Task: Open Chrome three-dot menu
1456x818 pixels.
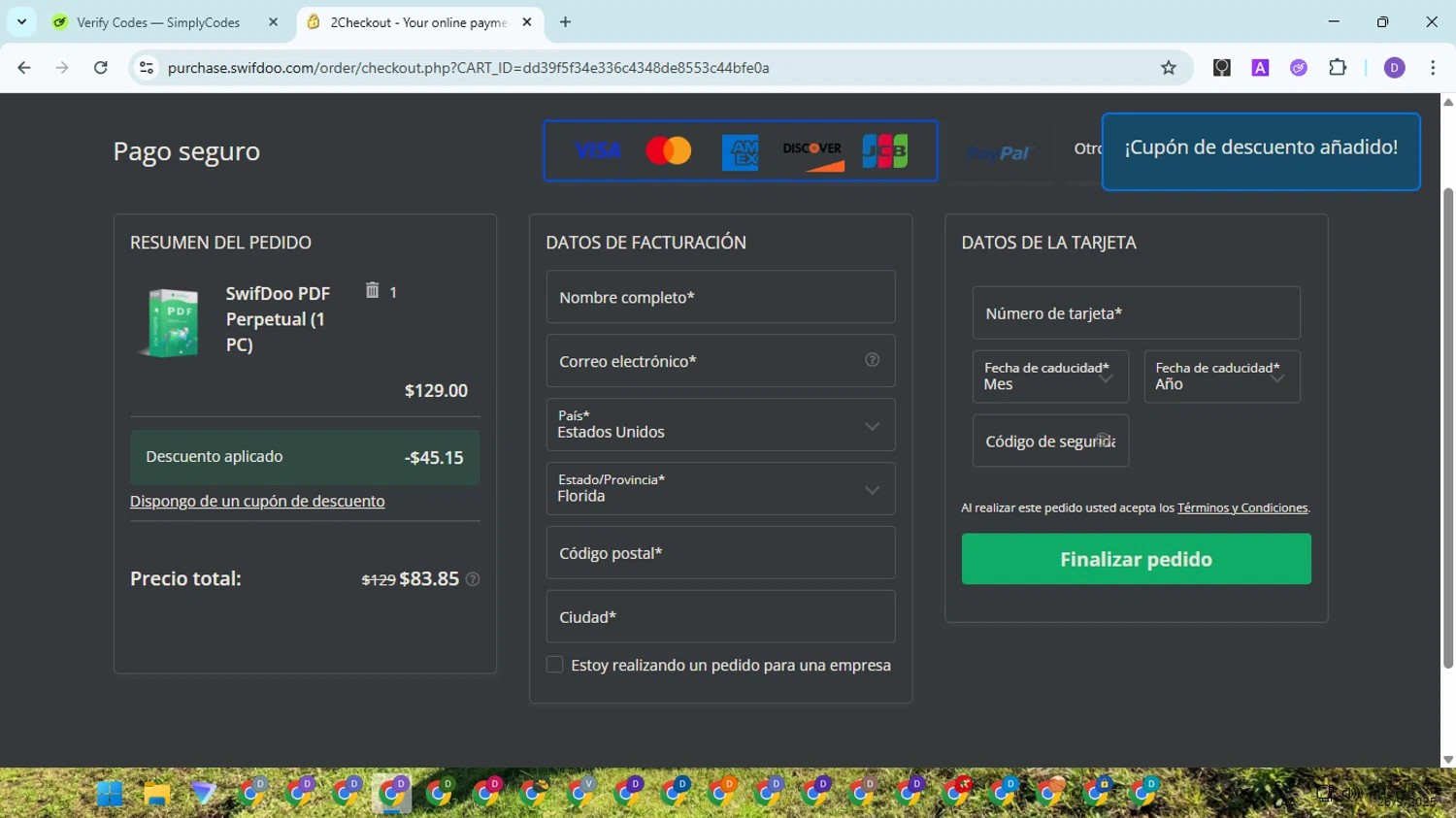Action: click(x=1433, y=68)
